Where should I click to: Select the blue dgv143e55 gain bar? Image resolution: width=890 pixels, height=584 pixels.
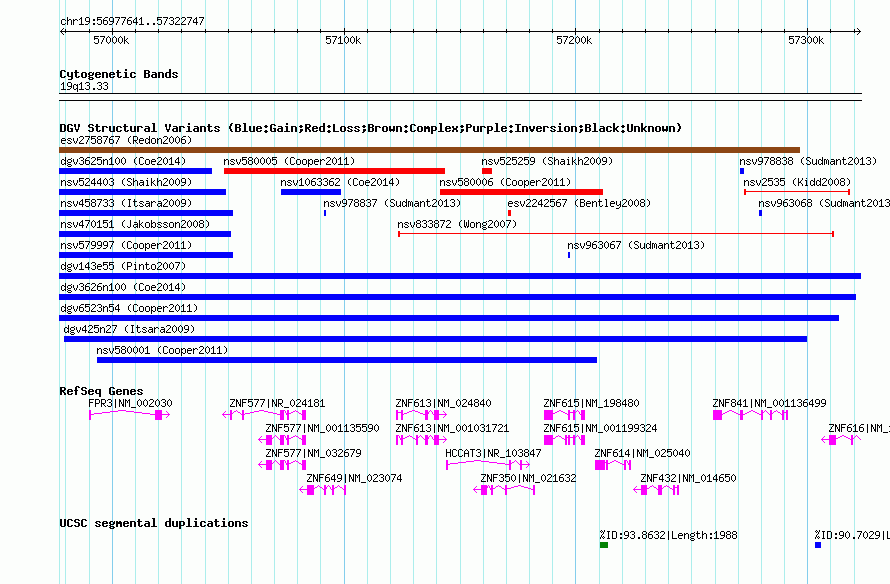click(x=460, y=276)
